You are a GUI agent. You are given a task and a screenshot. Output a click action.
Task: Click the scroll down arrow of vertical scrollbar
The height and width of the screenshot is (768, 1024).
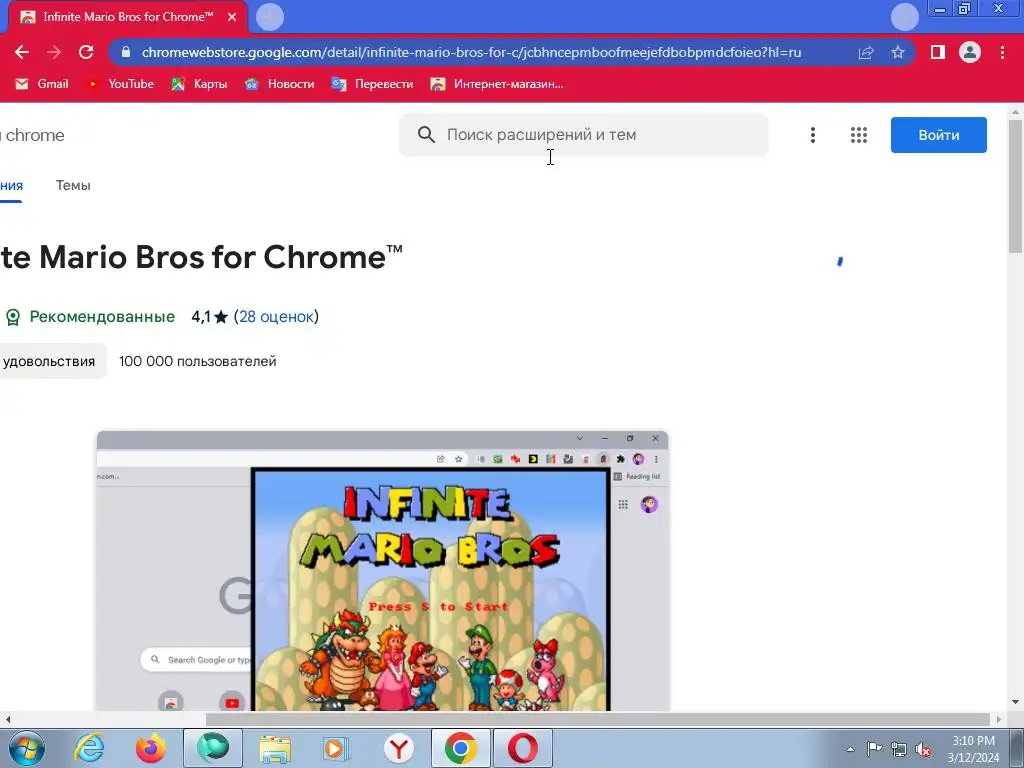(1015, 703)
